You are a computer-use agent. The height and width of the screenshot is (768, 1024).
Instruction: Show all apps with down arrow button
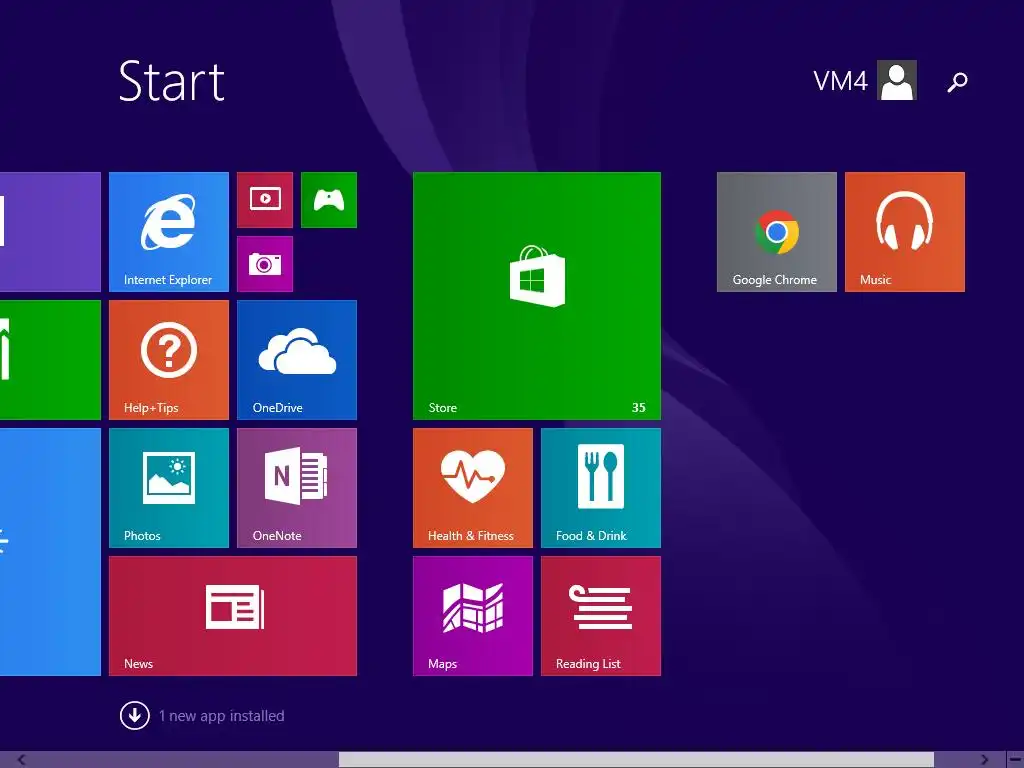pos(135,716)
